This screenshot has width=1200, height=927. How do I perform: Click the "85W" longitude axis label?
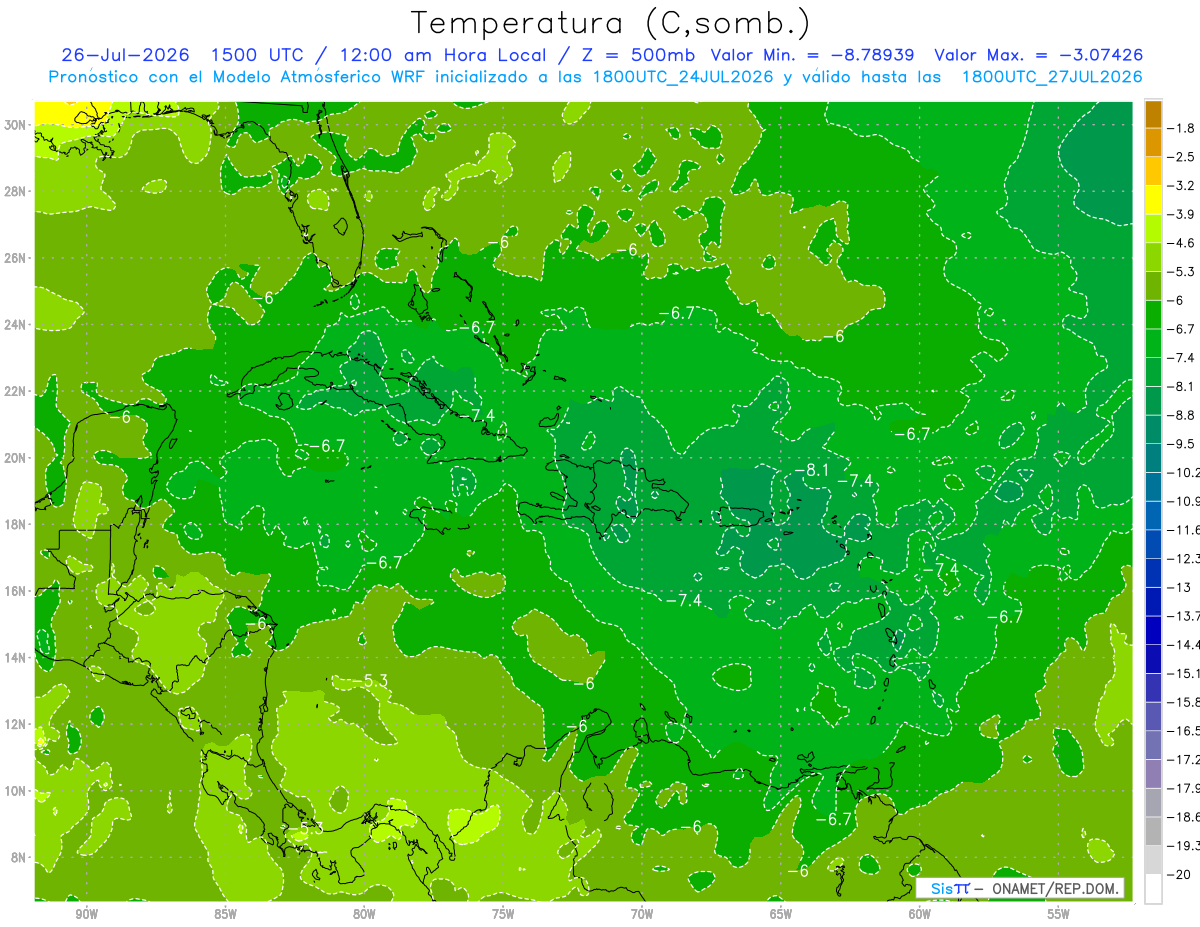tap(225, 914)
